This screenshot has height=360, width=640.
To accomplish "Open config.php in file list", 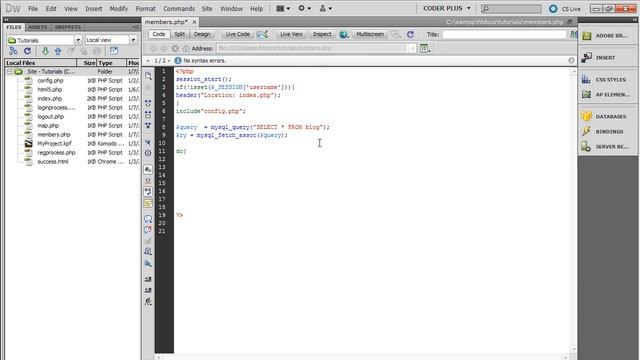I will coord(50,81).
